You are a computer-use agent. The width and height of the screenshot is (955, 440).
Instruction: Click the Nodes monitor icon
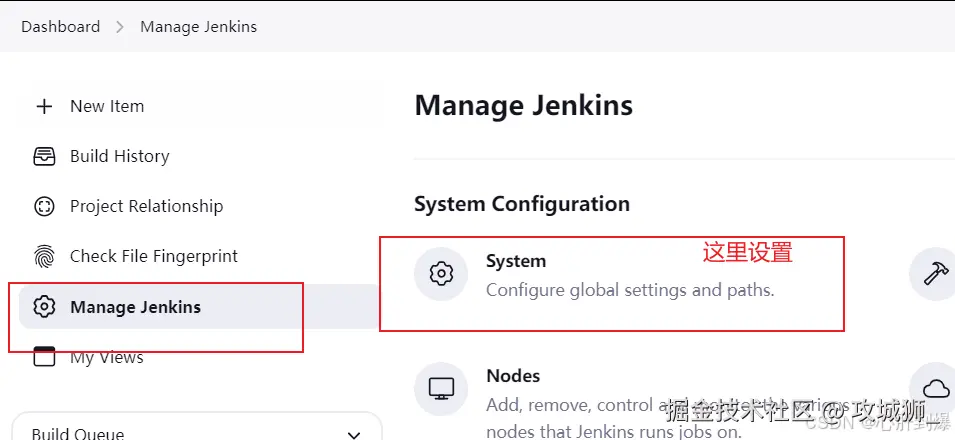[441, 388]
